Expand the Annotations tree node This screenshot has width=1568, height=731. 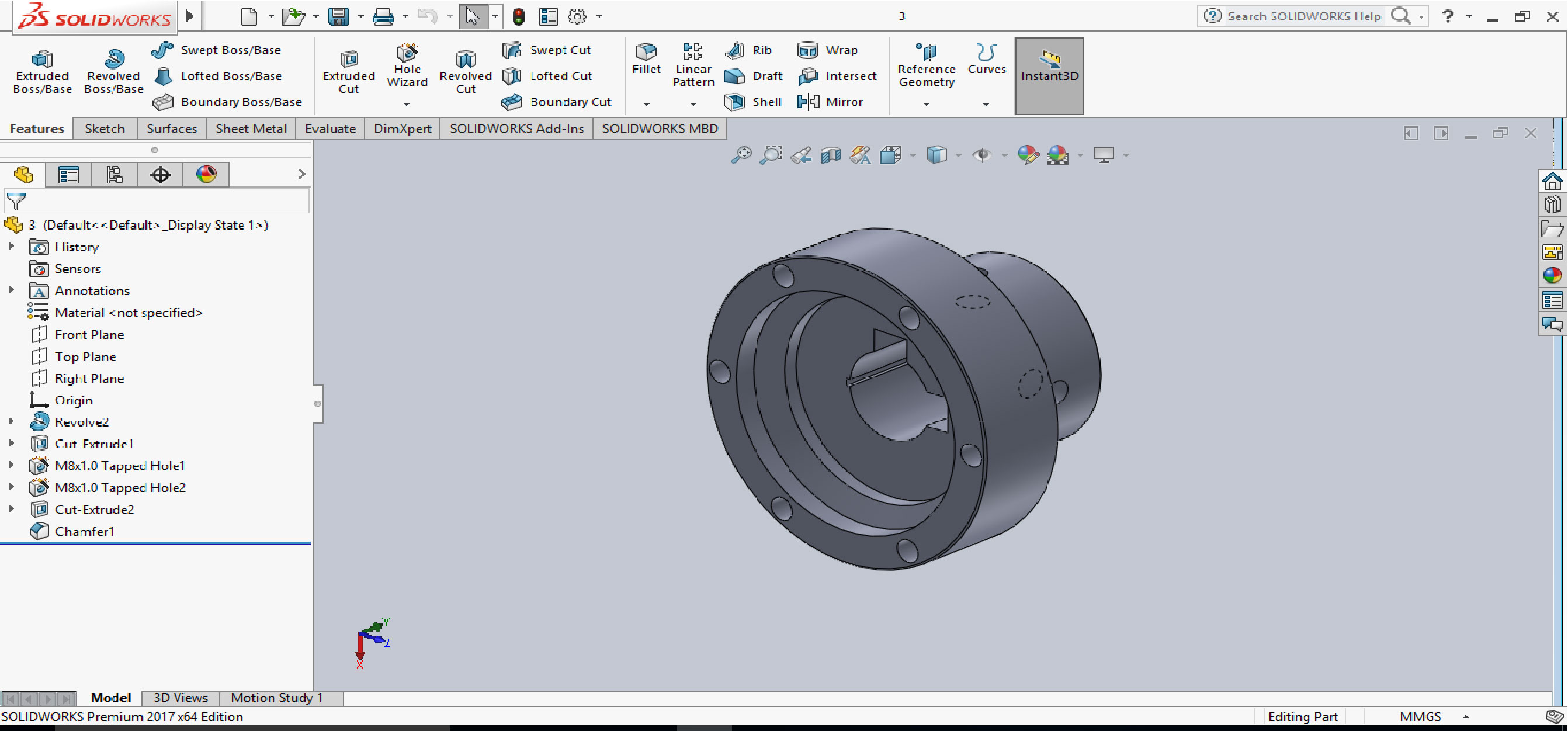[x=12, y=290]
